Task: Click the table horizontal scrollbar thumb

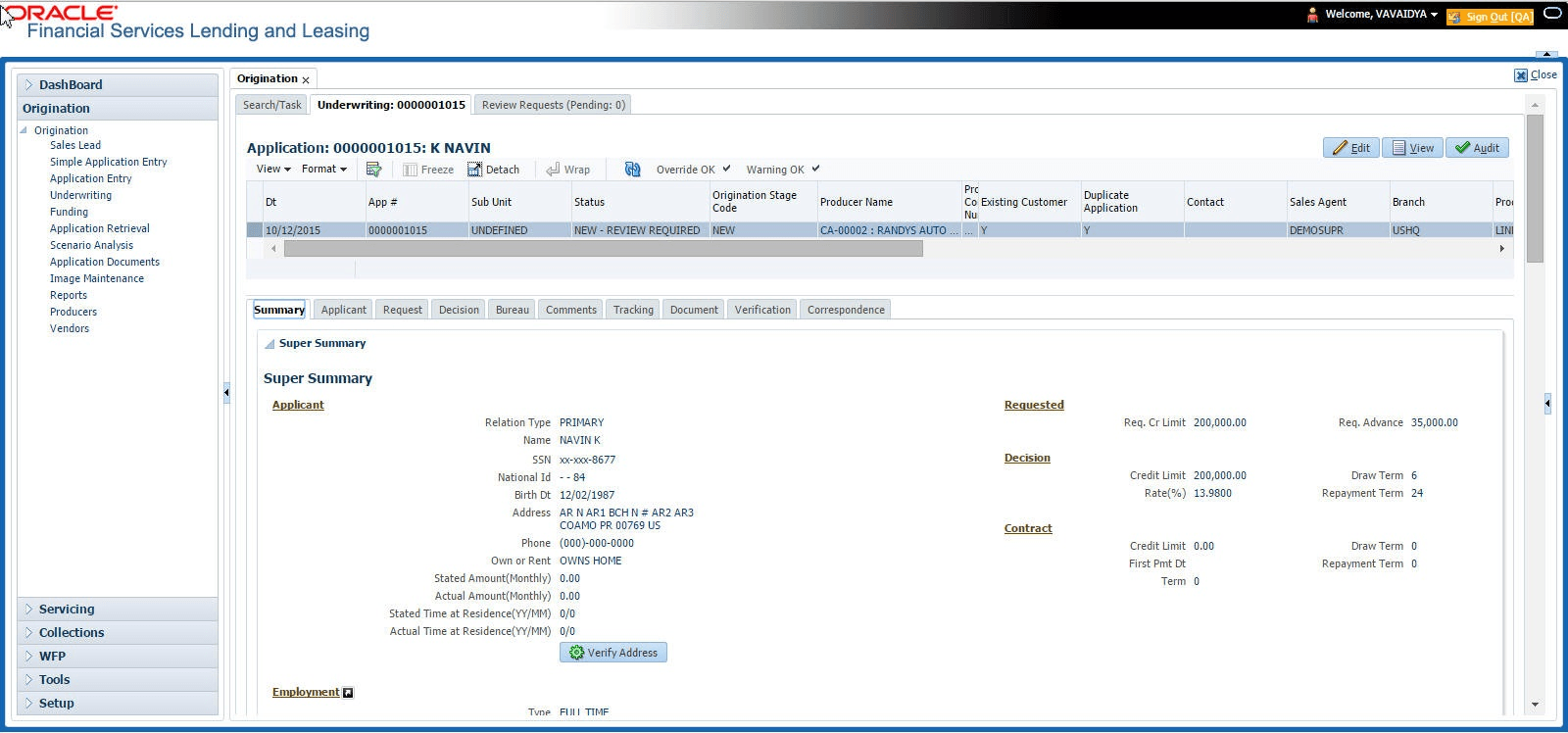Action: point(603,249)
